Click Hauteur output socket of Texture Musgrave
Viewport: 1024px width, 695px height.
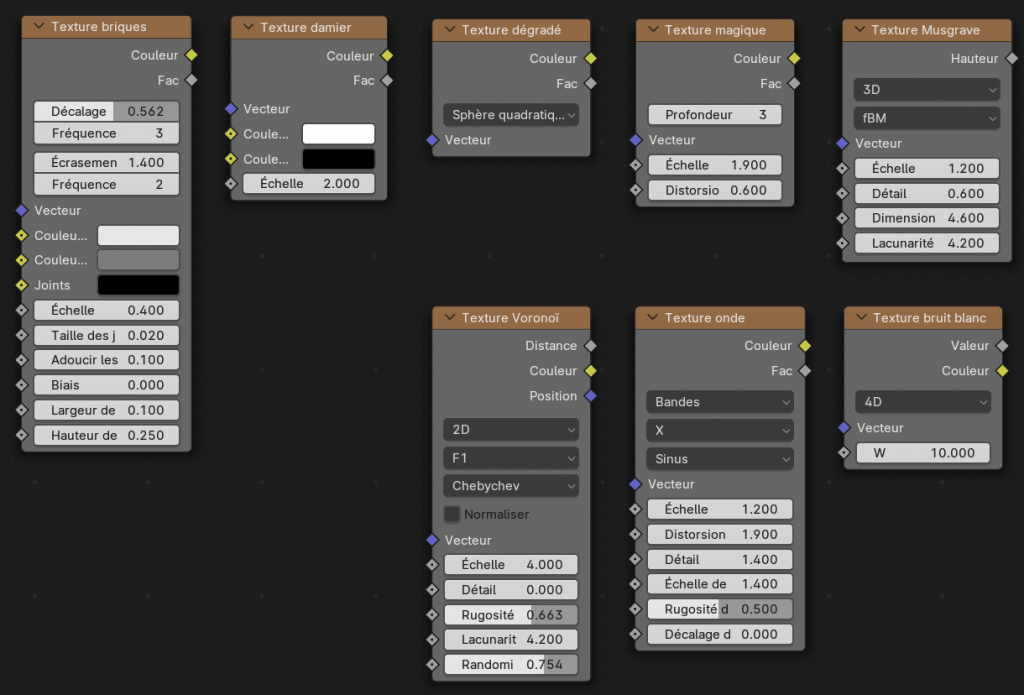tap(1010, 59)
